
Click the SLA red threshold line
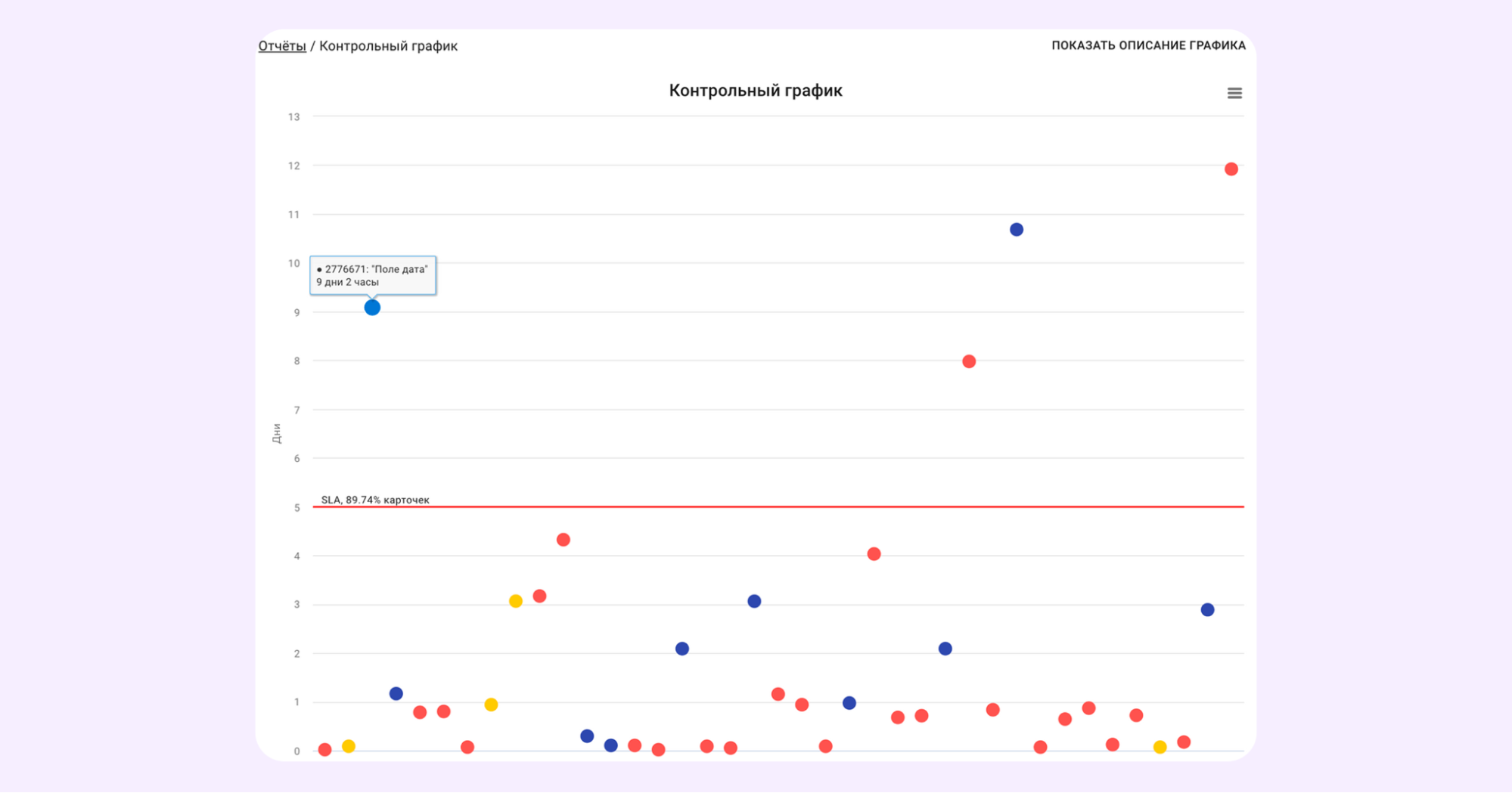point(756,506)
